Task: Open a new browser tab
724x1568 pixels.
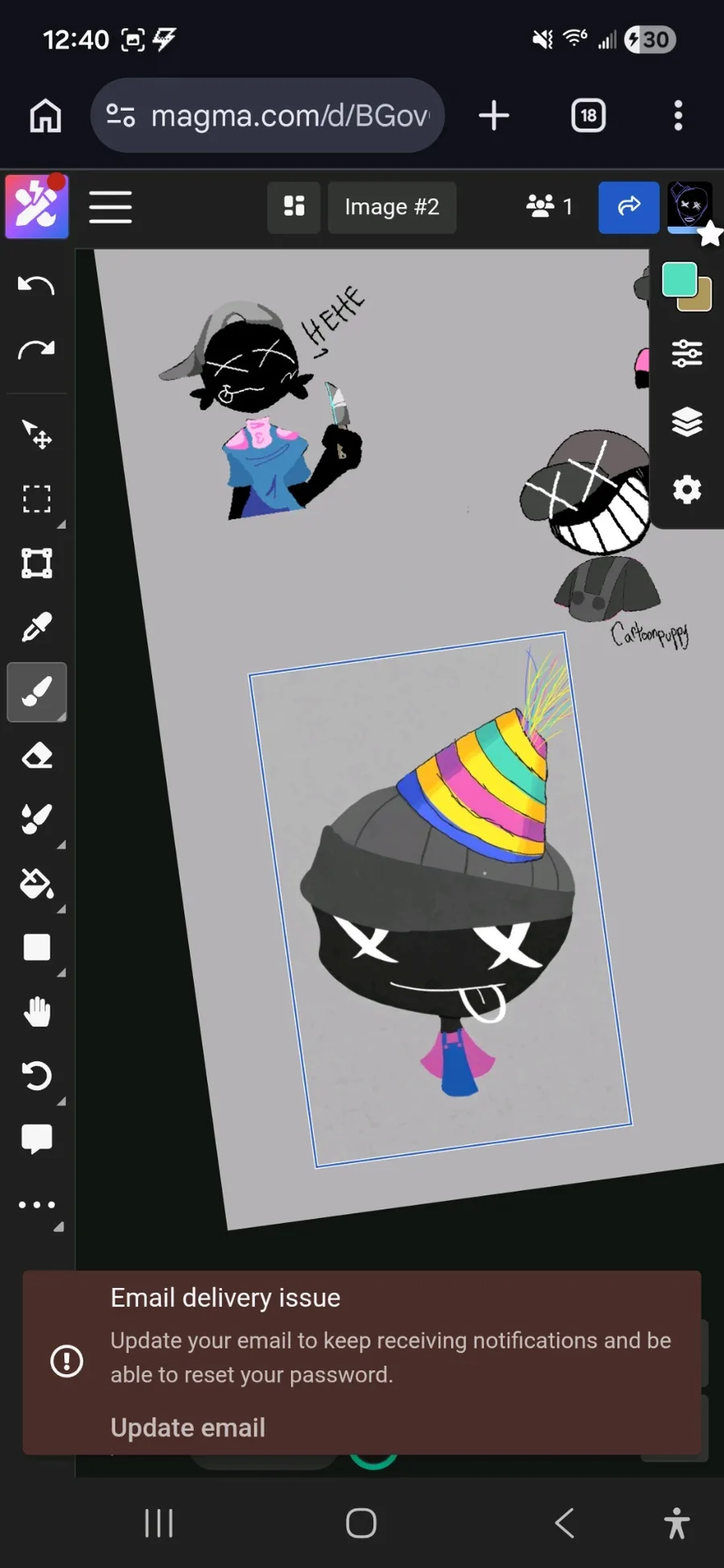Action: click(494, 116)
